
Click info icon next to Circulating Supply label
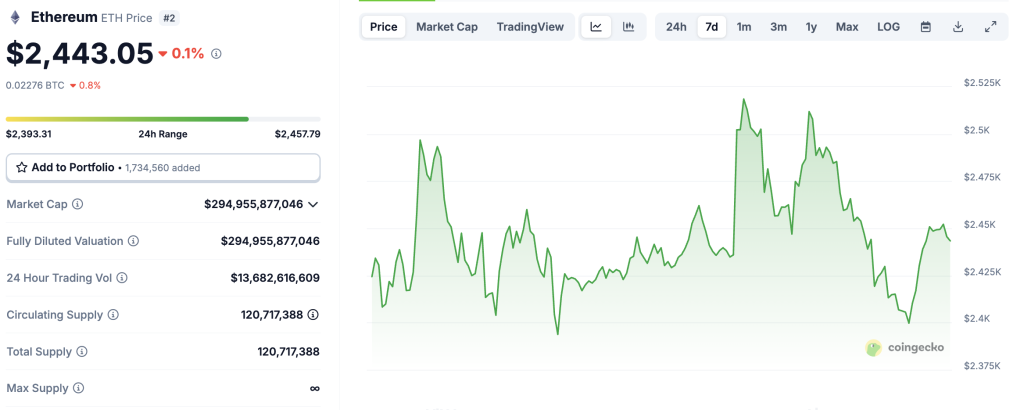[113, 315]
